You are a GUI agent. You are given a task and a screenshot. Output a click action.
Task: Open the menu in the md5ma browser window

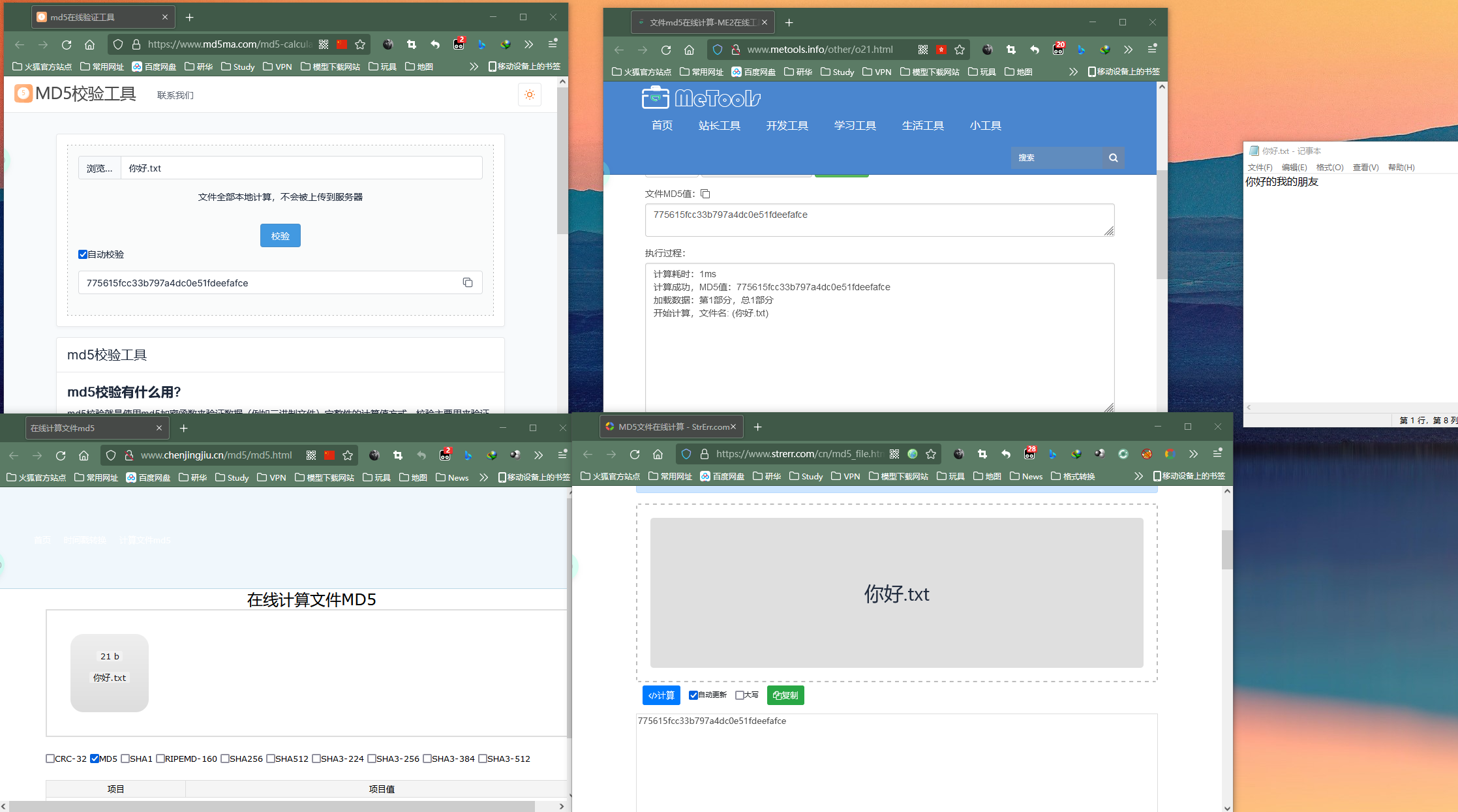pyautogui.click(x=553, y=44)
